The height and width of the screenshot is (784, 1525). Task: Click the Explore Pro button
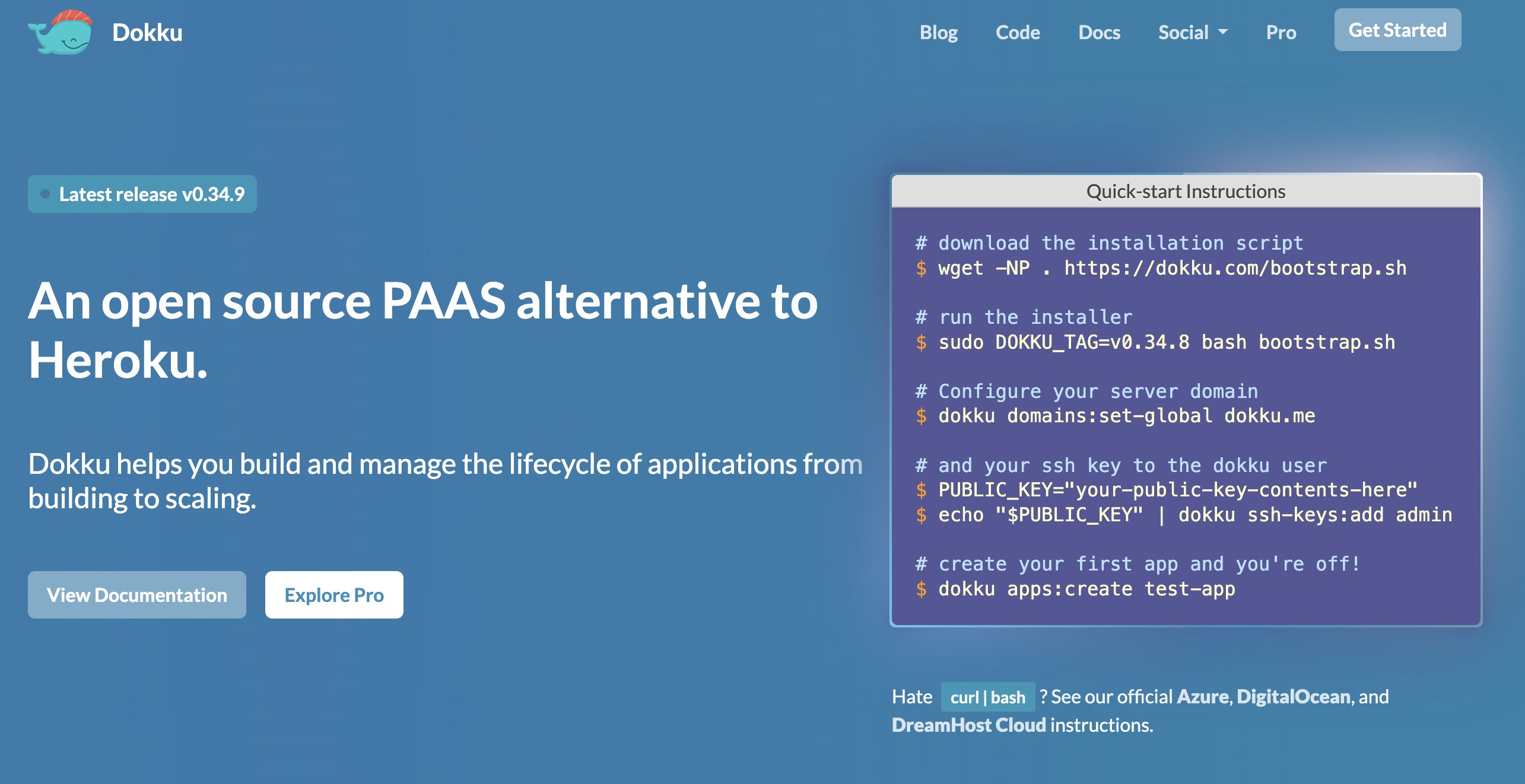[x=334, y=595]
